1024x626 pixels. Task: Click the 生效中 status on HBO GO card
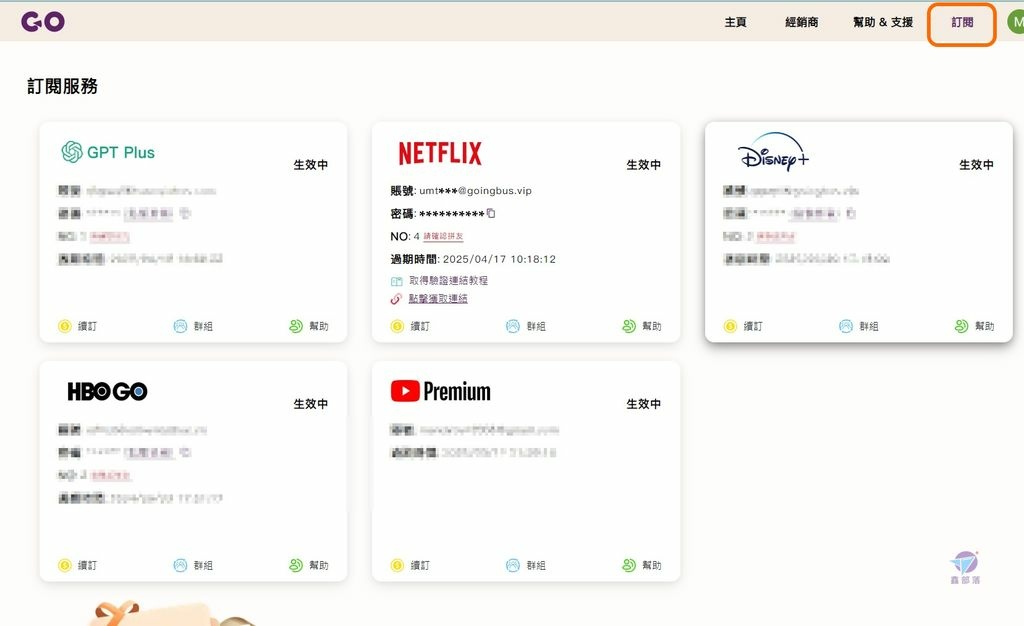pyautogui.click(x=311, y=404)
